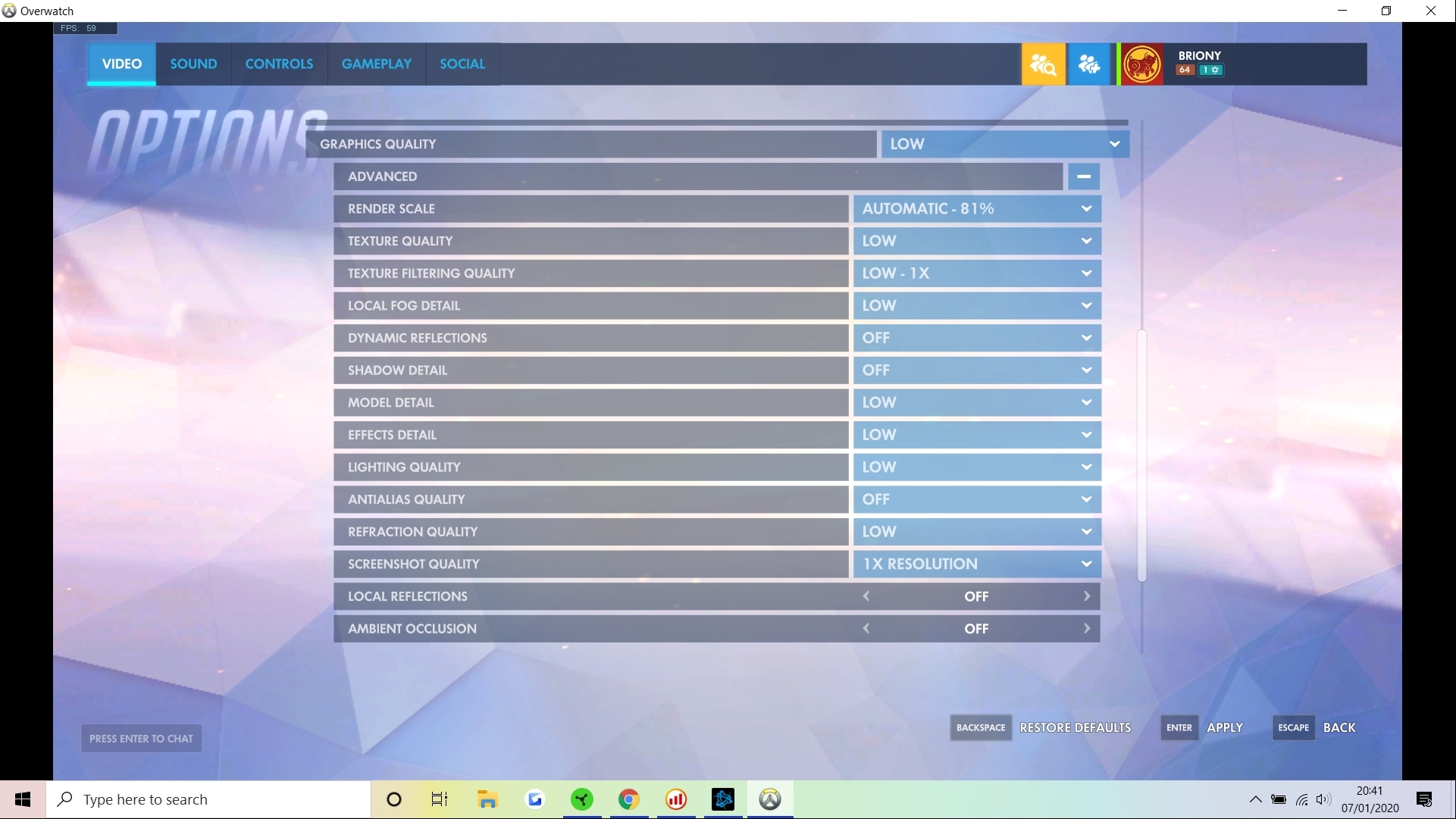Click the Press Enter to Chat box
This screenshot has width=1456, height=819.
tap(141, 739)
